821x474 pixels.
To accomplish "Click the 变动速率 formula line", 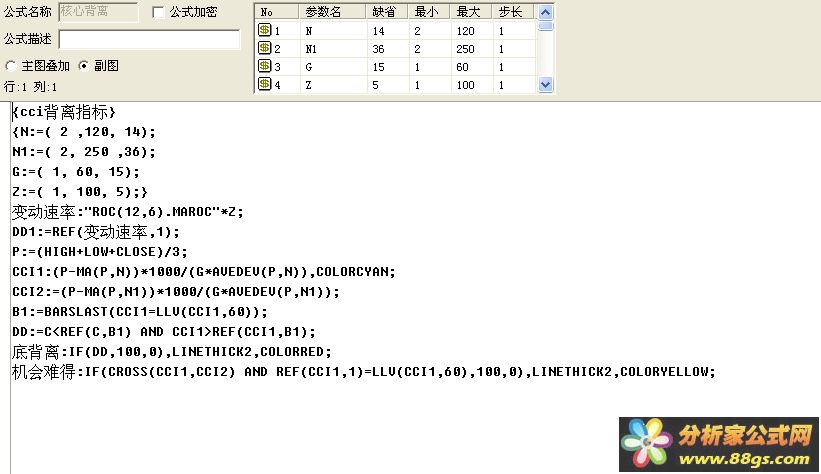I will point(127,212).
